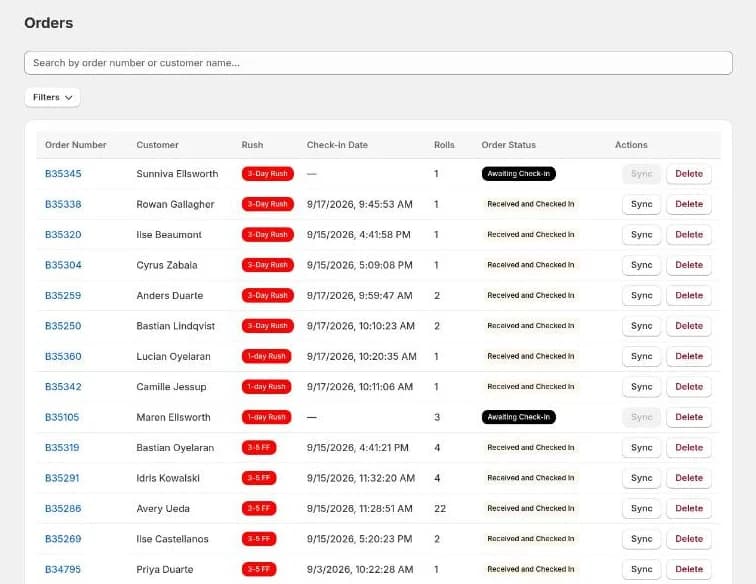Sync Ilse Beaumont's order
This screenshot has height=584, width=756.
(x=642, y=234)
